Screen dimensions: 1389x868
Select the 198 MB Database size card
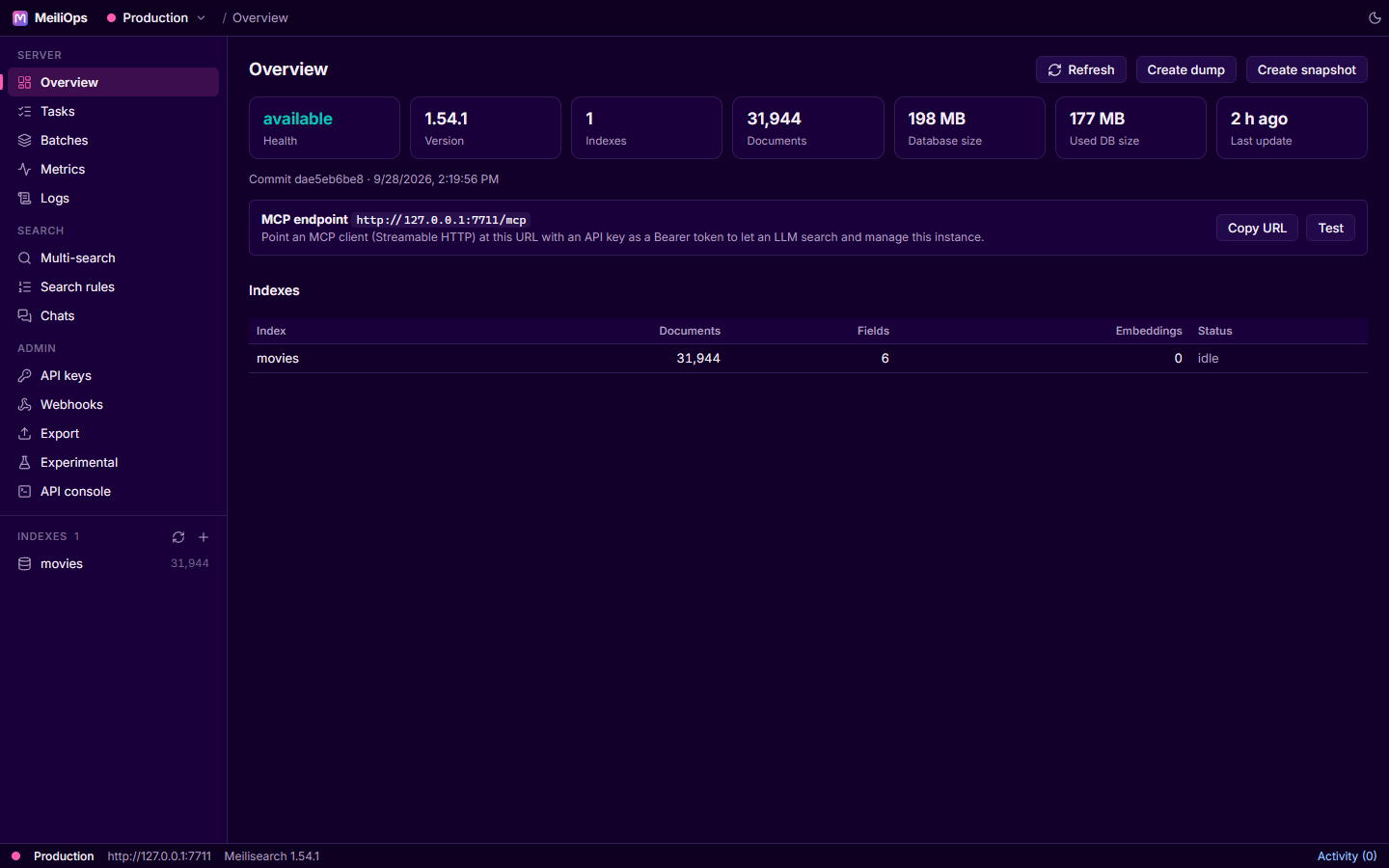(x=969, y=127)
